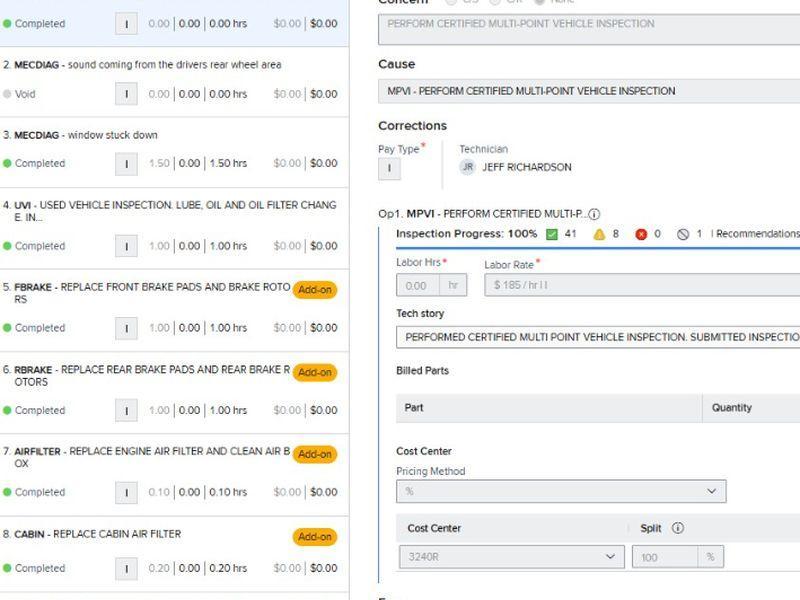The width and height of the screenshot is (800, 600).
Task: Click the gray Void status dot on line 2
Action: pos(8,94)
